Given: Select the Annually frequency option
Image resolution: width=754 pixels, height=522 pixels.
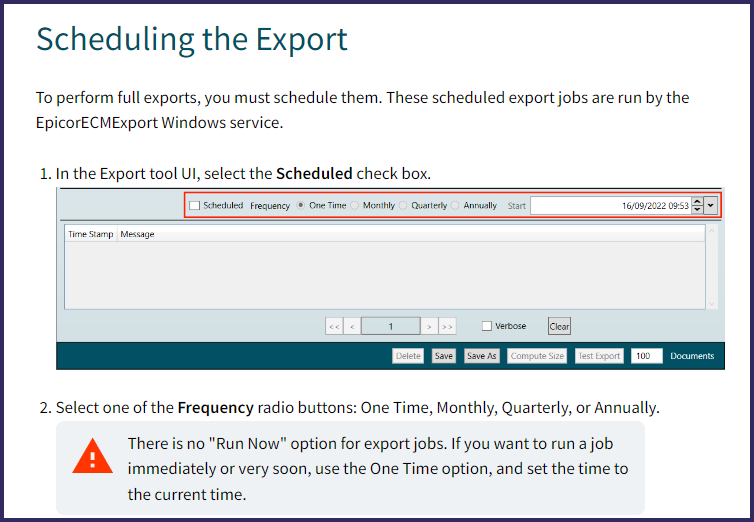Looking at the screenshot, I should [x=456, y=205].
